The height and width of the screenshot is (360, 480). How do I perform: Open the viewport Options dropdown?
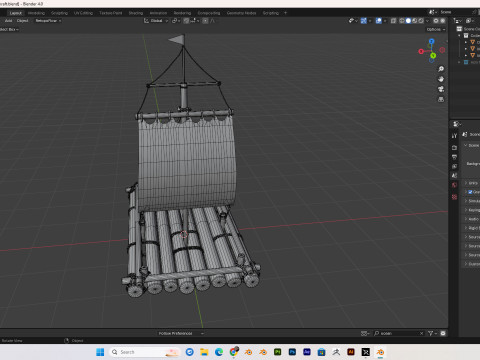coord(436,29)
